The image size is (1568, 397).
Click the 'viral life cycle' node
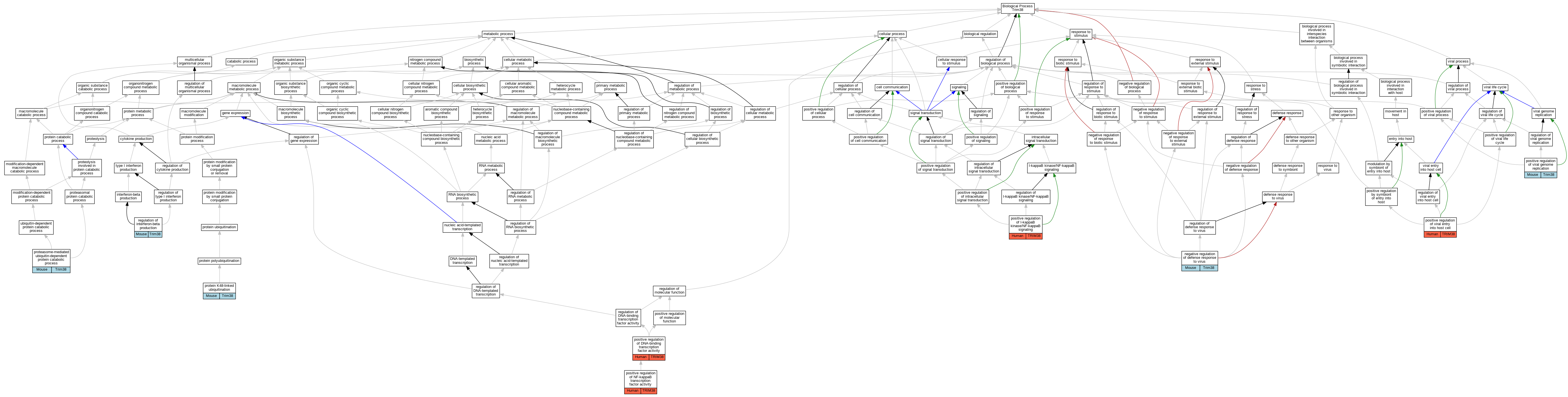[x=1495, y=87]
